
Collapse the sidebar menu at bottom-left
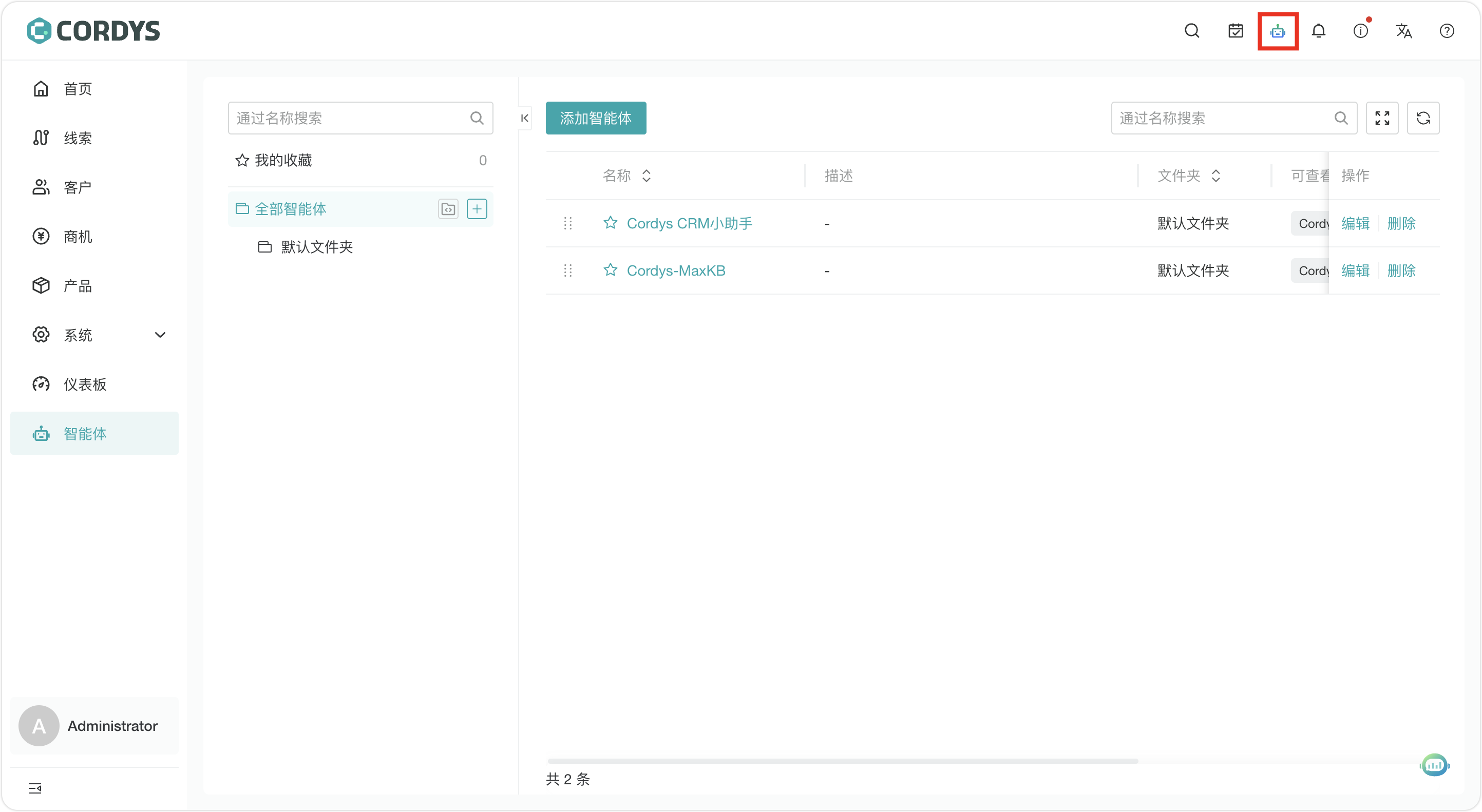(x=35, y=788)
